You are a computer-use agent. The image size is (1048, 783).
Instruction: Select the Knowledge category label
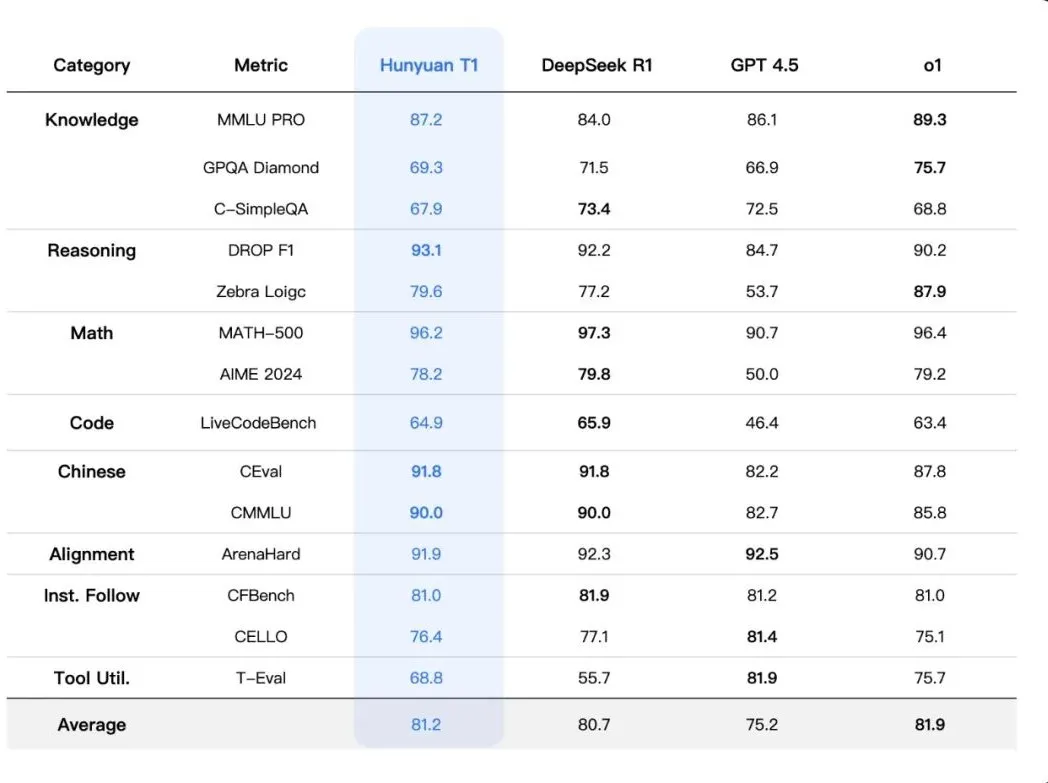point(92,120)
